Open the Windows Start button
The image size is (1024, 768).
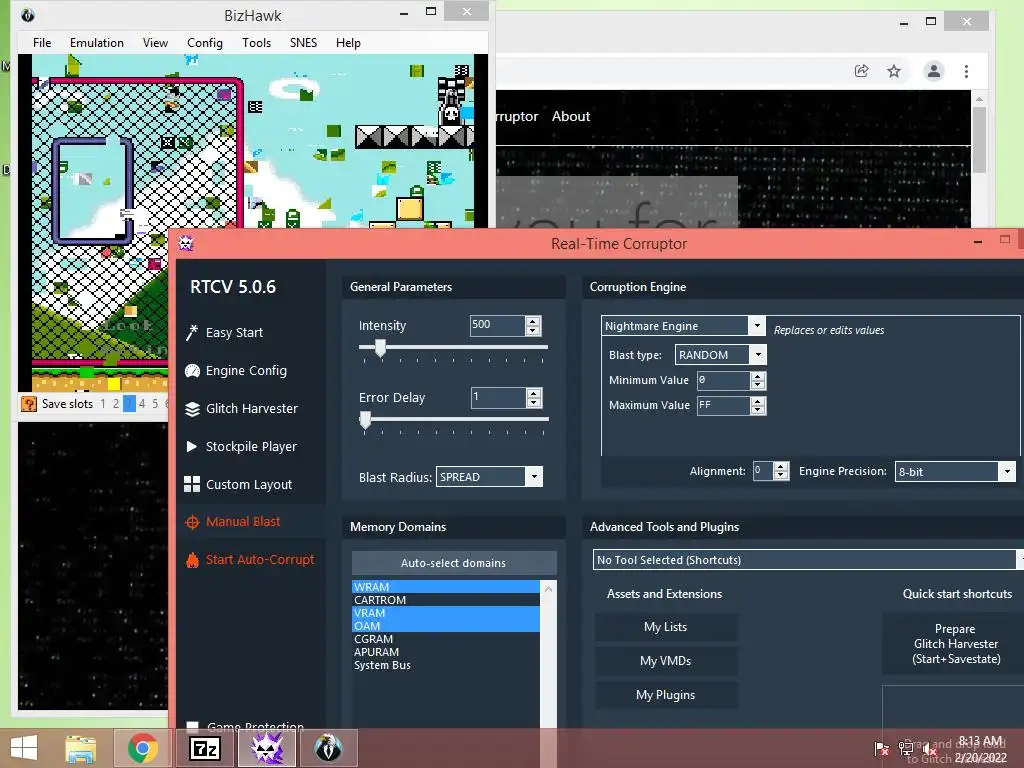(x=24, y=748)
